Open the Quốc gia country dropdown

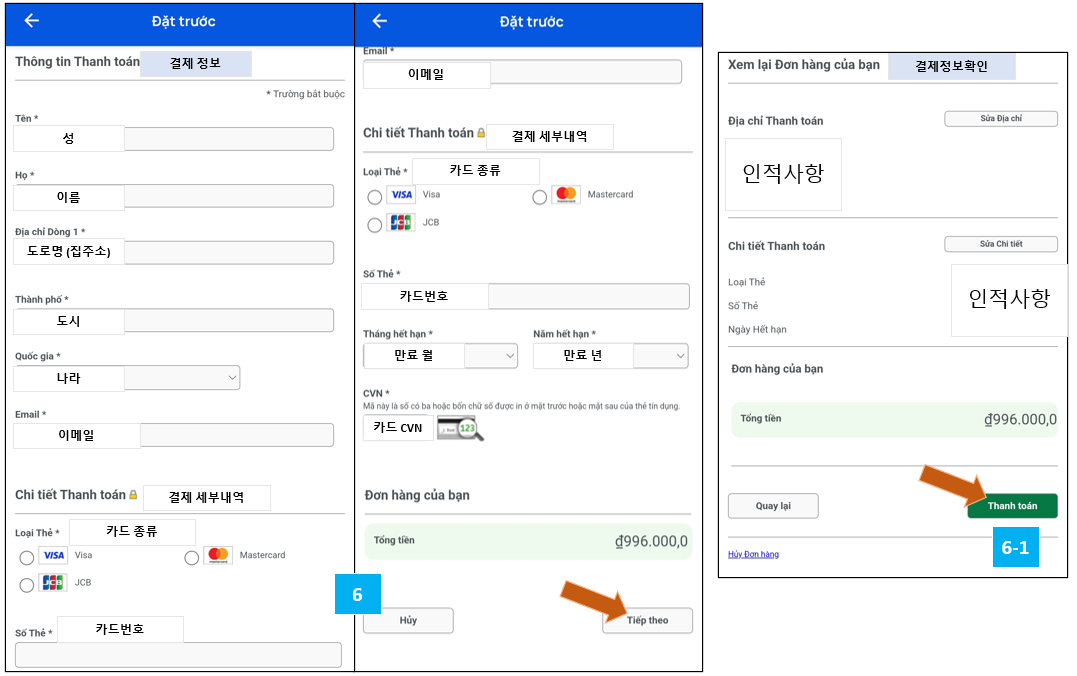[233, 378]
